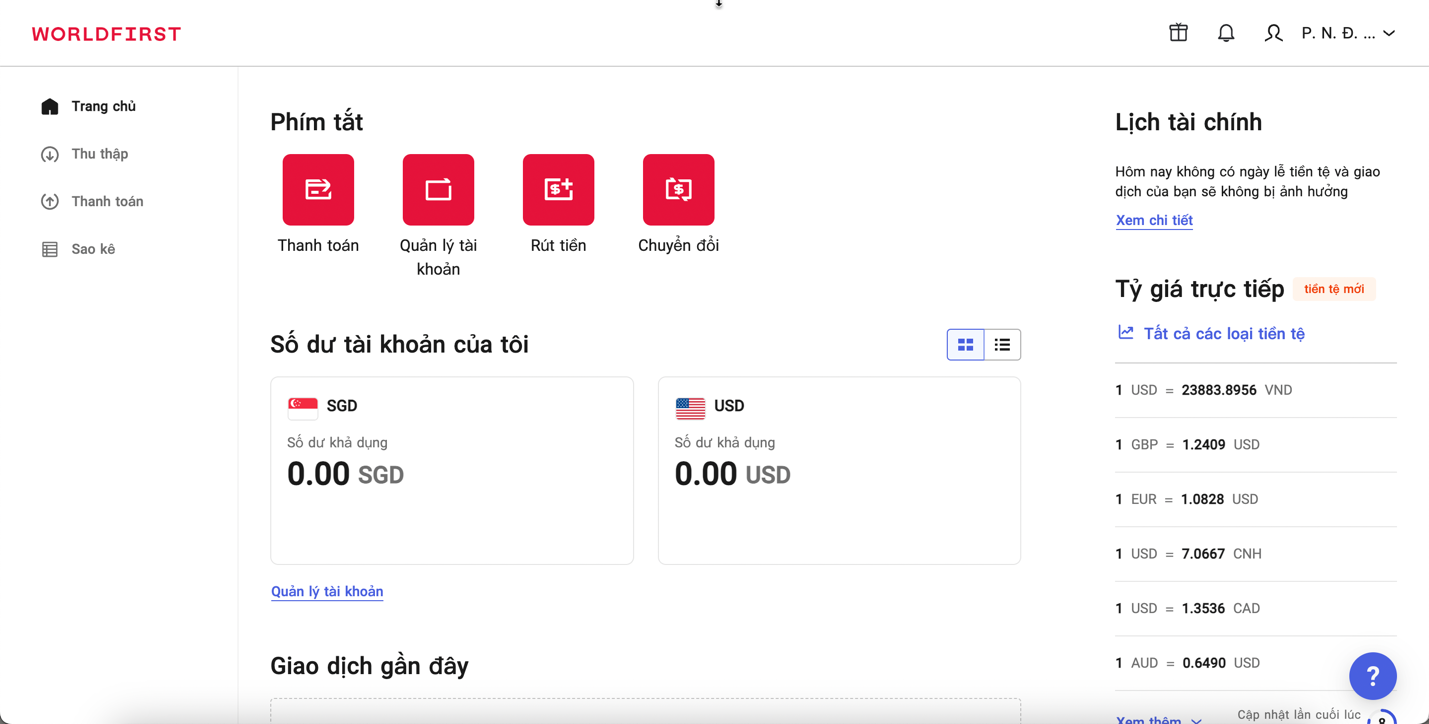Click Quản lý tài khoản link below balances
The image size is (1429, 724).
pos(327,592)
